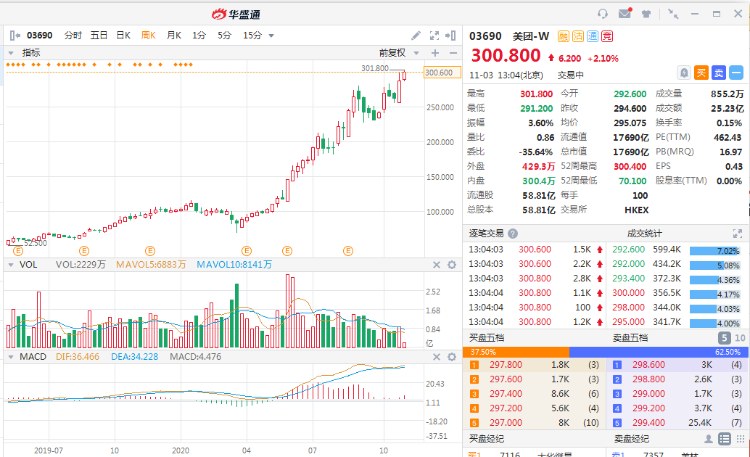Open the 成交统计 trade statistics tab
750x457 pixels.
644,234
